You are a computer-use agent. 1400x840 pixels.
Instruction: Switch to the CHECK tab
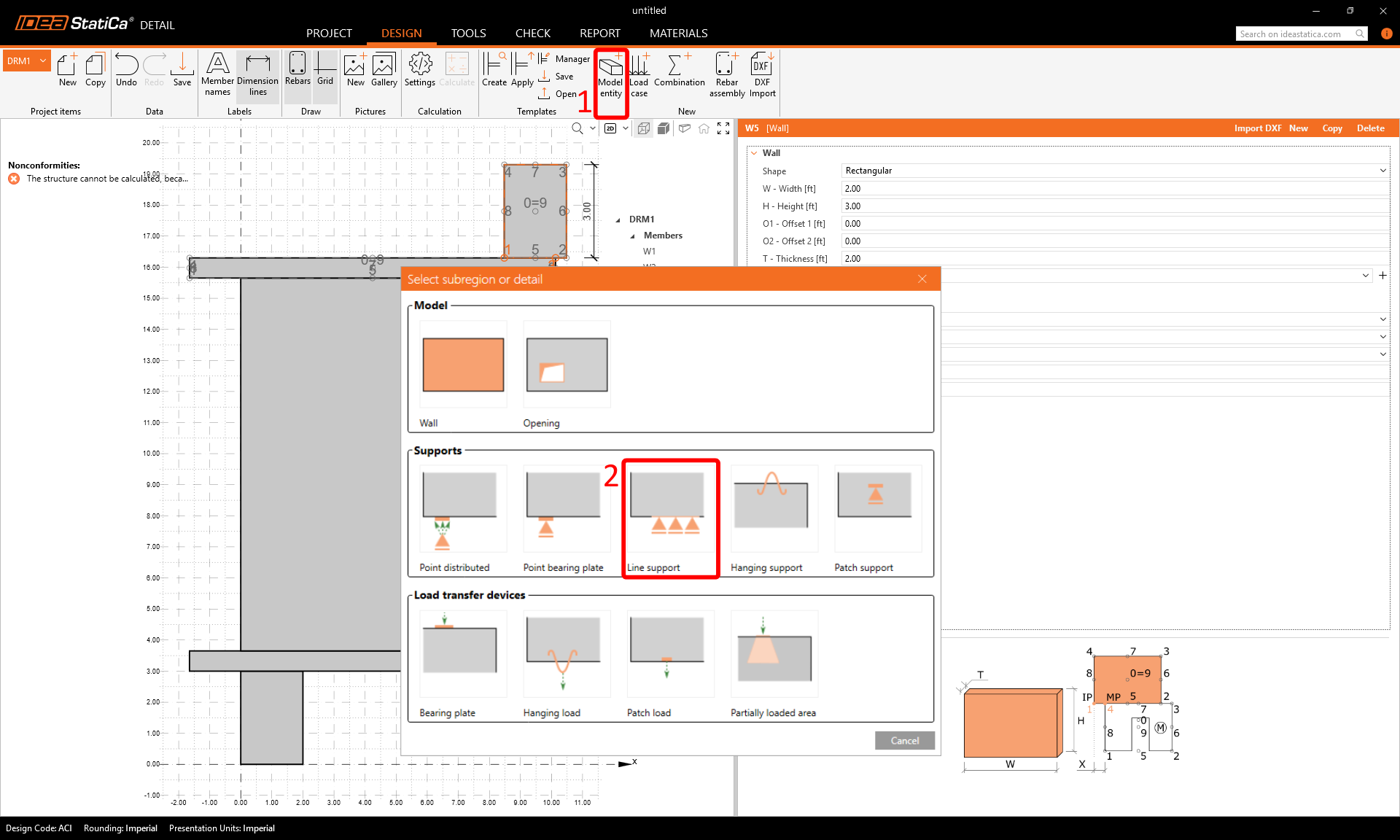point(532,34)
